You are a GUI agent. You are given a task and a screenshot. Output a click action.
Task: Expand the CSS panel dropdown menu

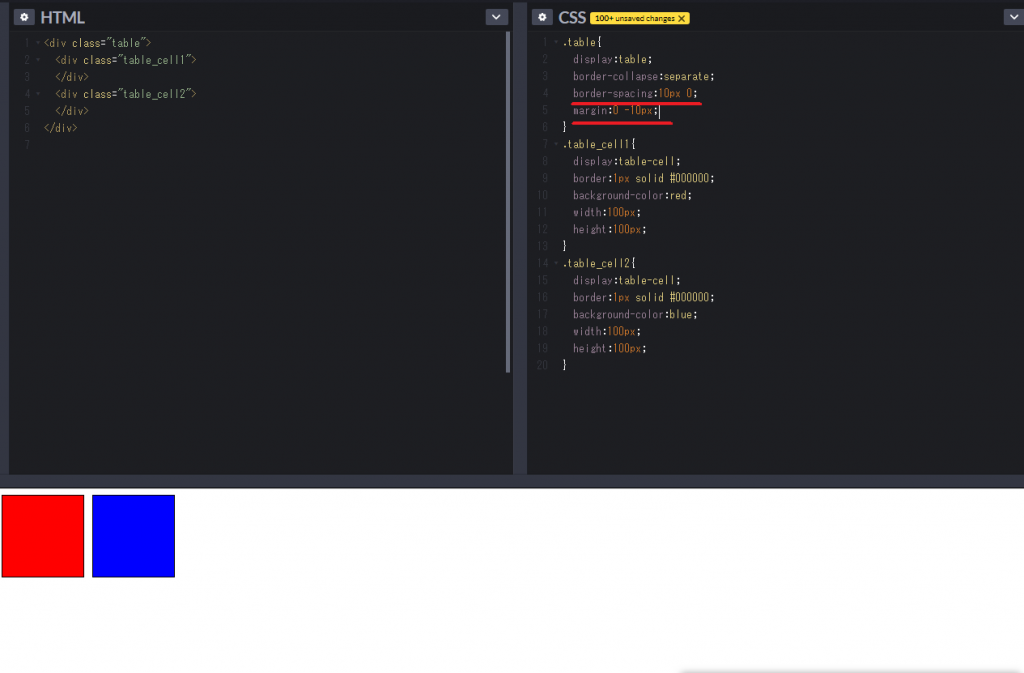pyautogui.click(x=1014, y=17)
